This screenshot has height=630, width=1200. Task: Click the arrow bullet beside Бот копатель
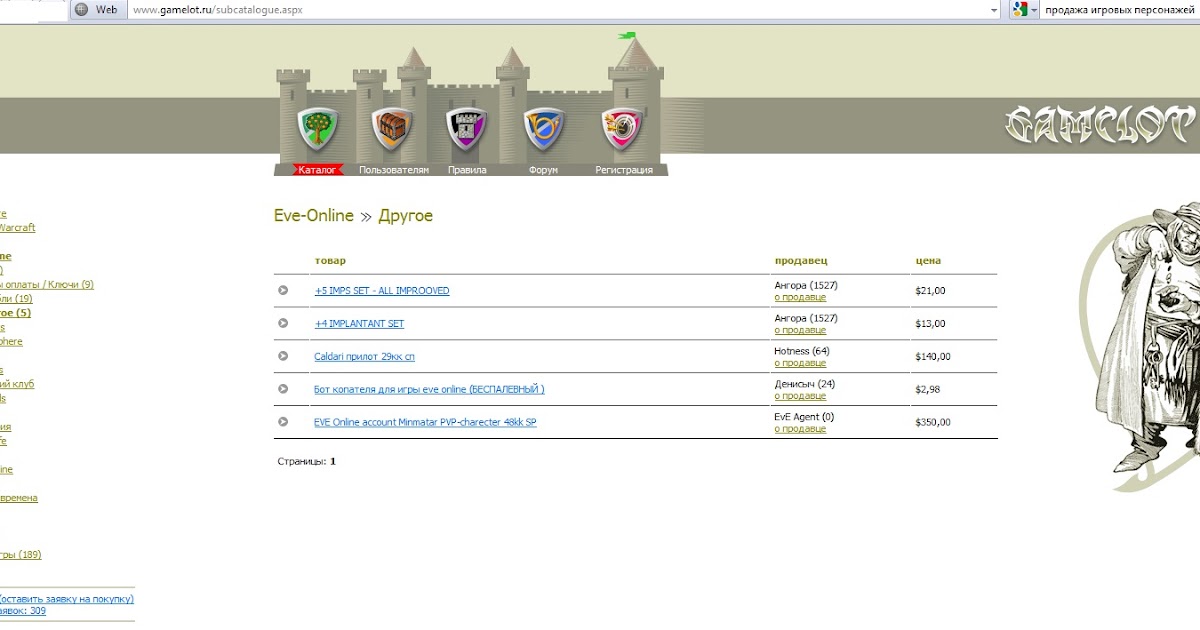point(283,389)
